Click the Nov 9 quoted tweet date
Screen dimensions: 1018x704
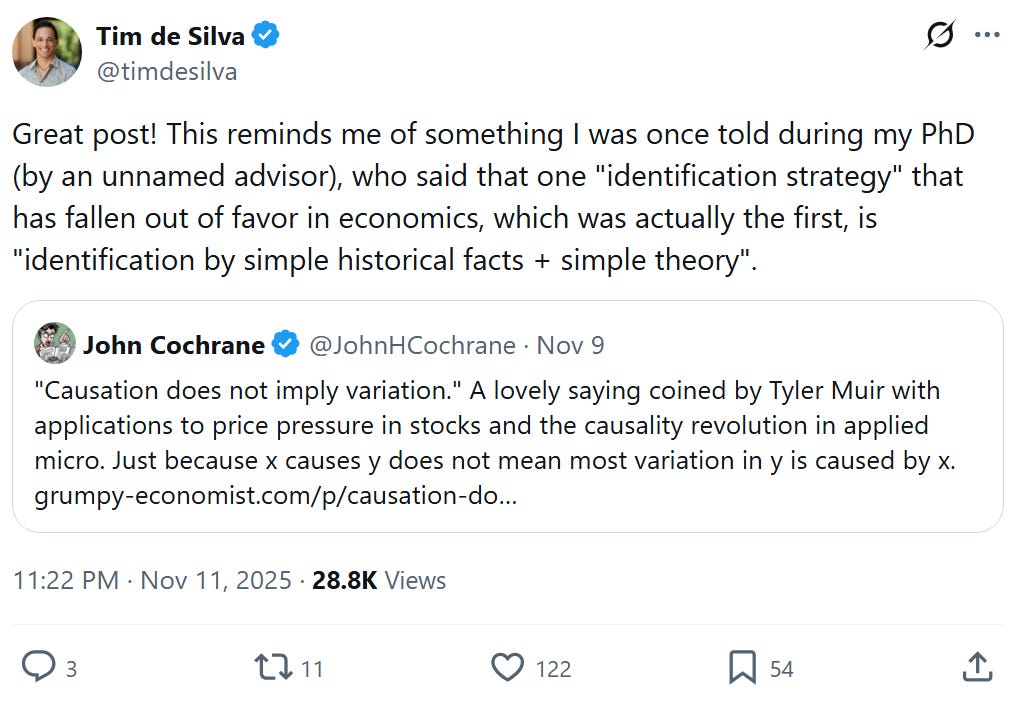coord(570,346)
